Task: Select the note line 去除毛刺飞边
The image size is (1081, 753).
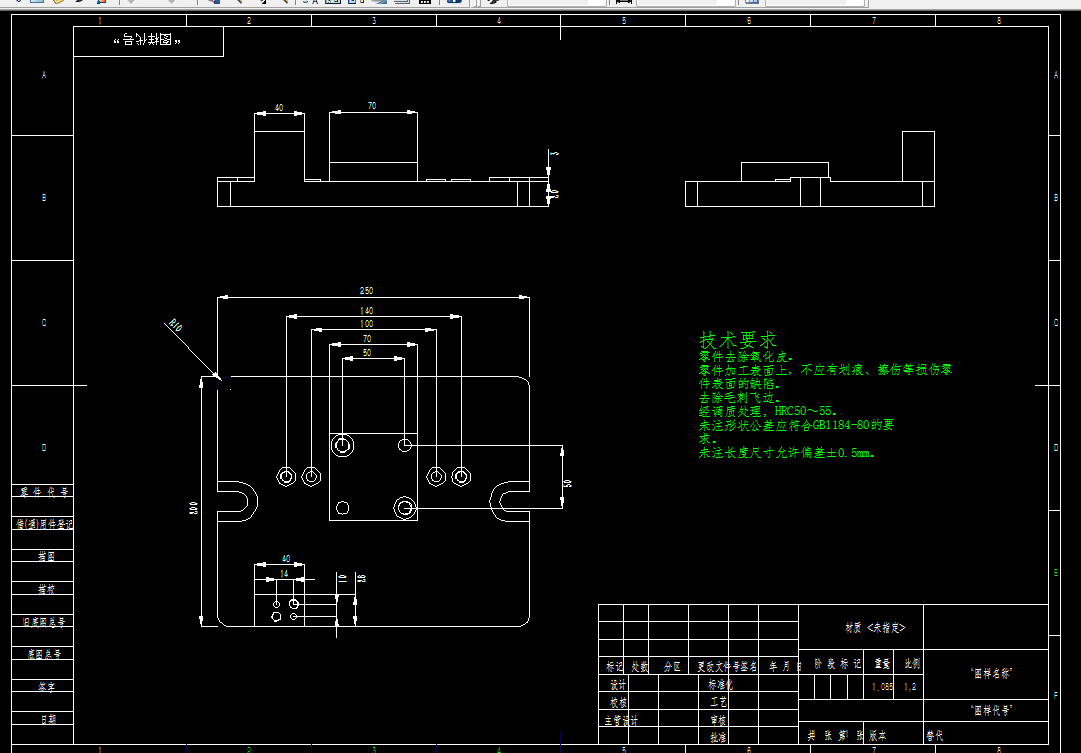Action: pos(740,398)
